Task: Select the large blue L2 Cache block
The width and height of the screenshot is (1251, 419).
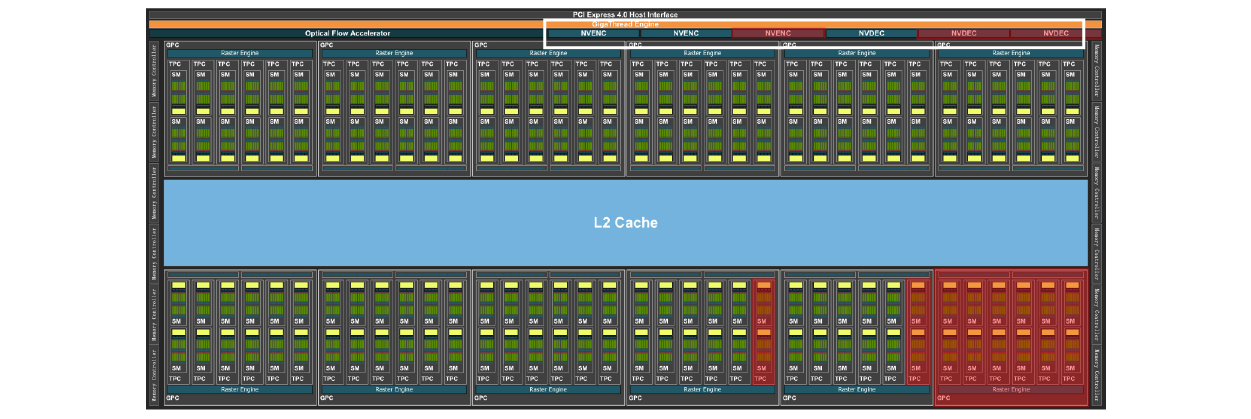Action: coord(625,222)
